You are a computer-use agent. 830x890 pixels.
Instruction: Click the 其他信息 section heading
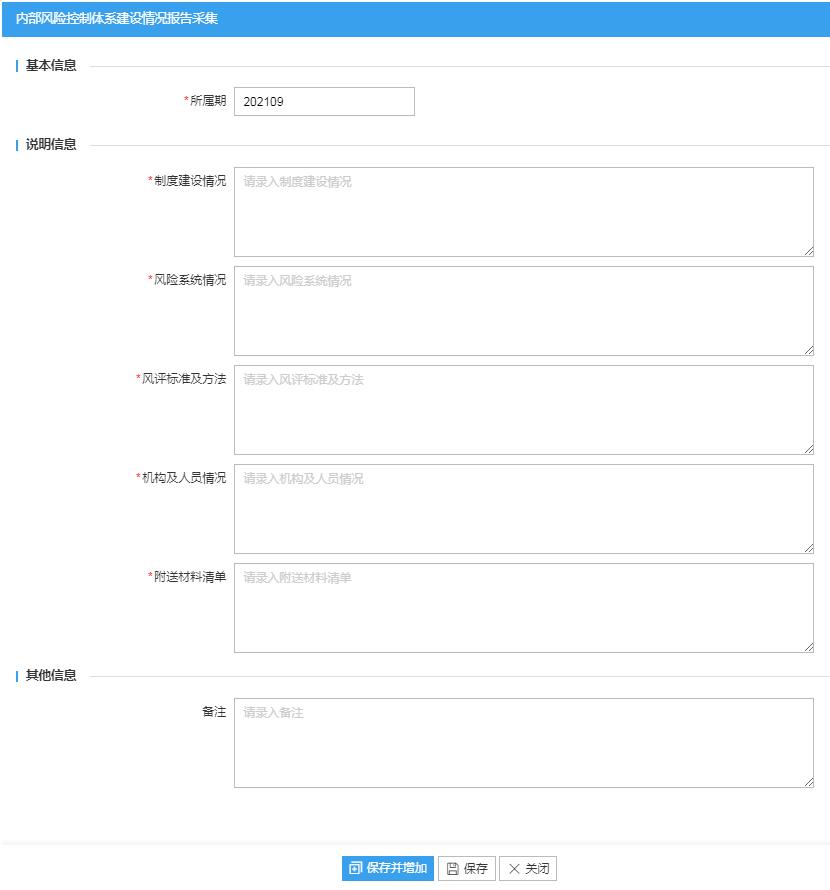pyautogui.click(x=51, y=675)
